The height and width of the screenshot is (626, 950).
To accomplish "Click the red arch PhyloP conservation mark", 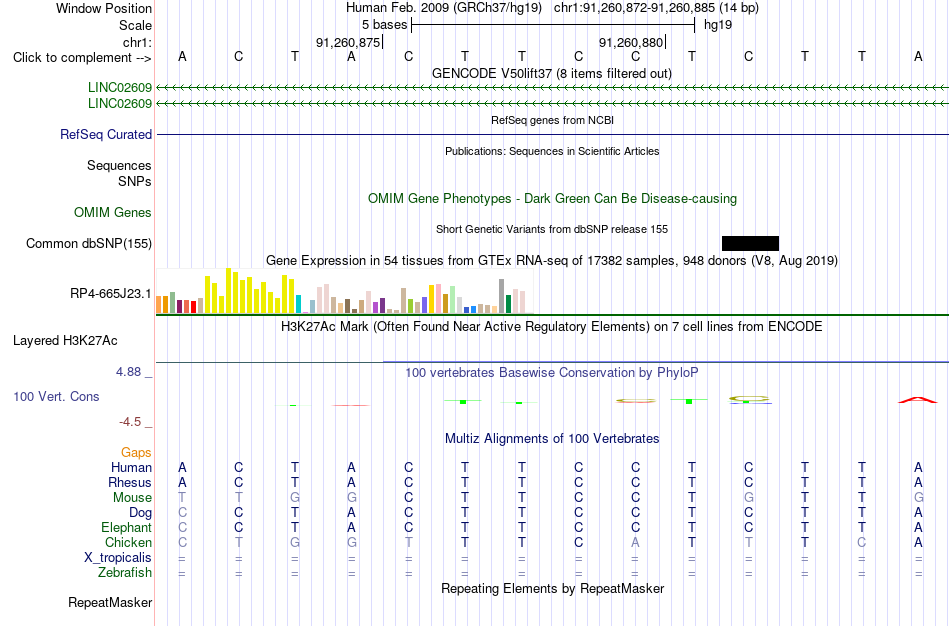I will coord(917,400).
